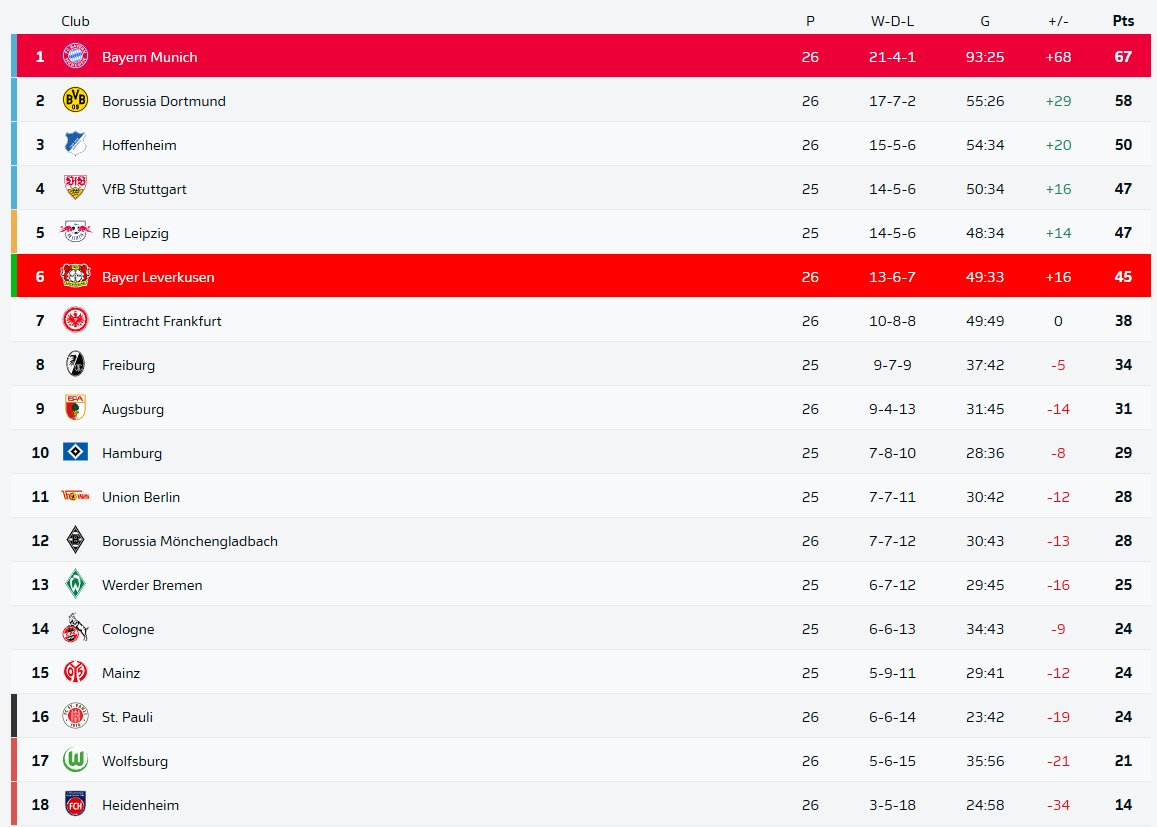The height and width of the screenshot is (827, 1157).
Task: Click the +/- goal difference header
Action: (1058, 21)
